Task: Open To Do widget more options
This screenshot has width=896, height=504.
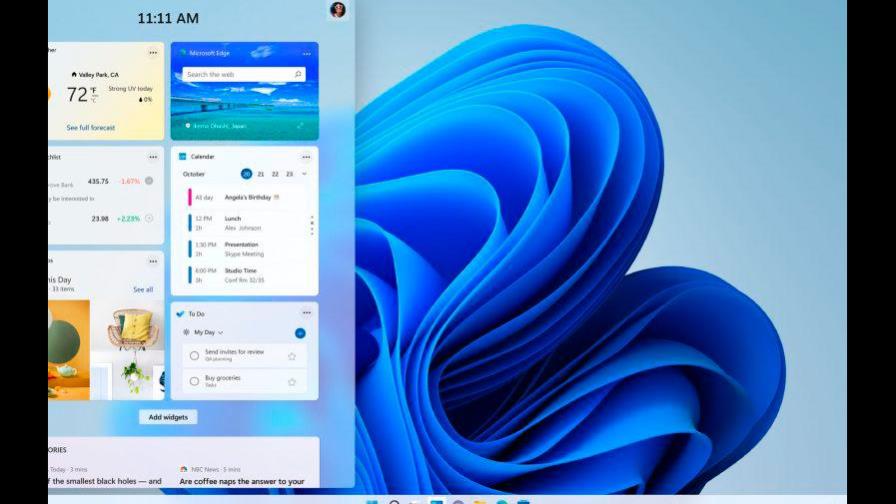Action: [307, 313]
